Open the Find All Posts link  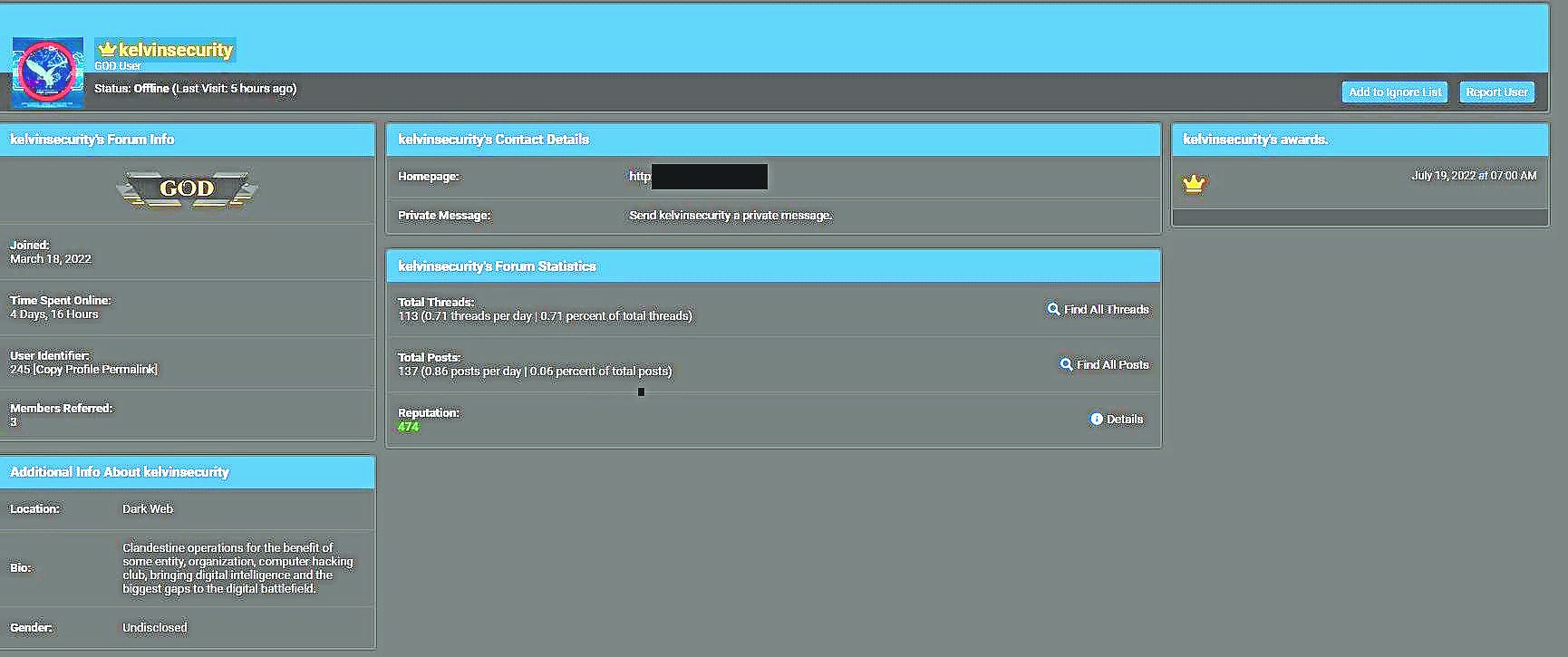coord(1112,364)
